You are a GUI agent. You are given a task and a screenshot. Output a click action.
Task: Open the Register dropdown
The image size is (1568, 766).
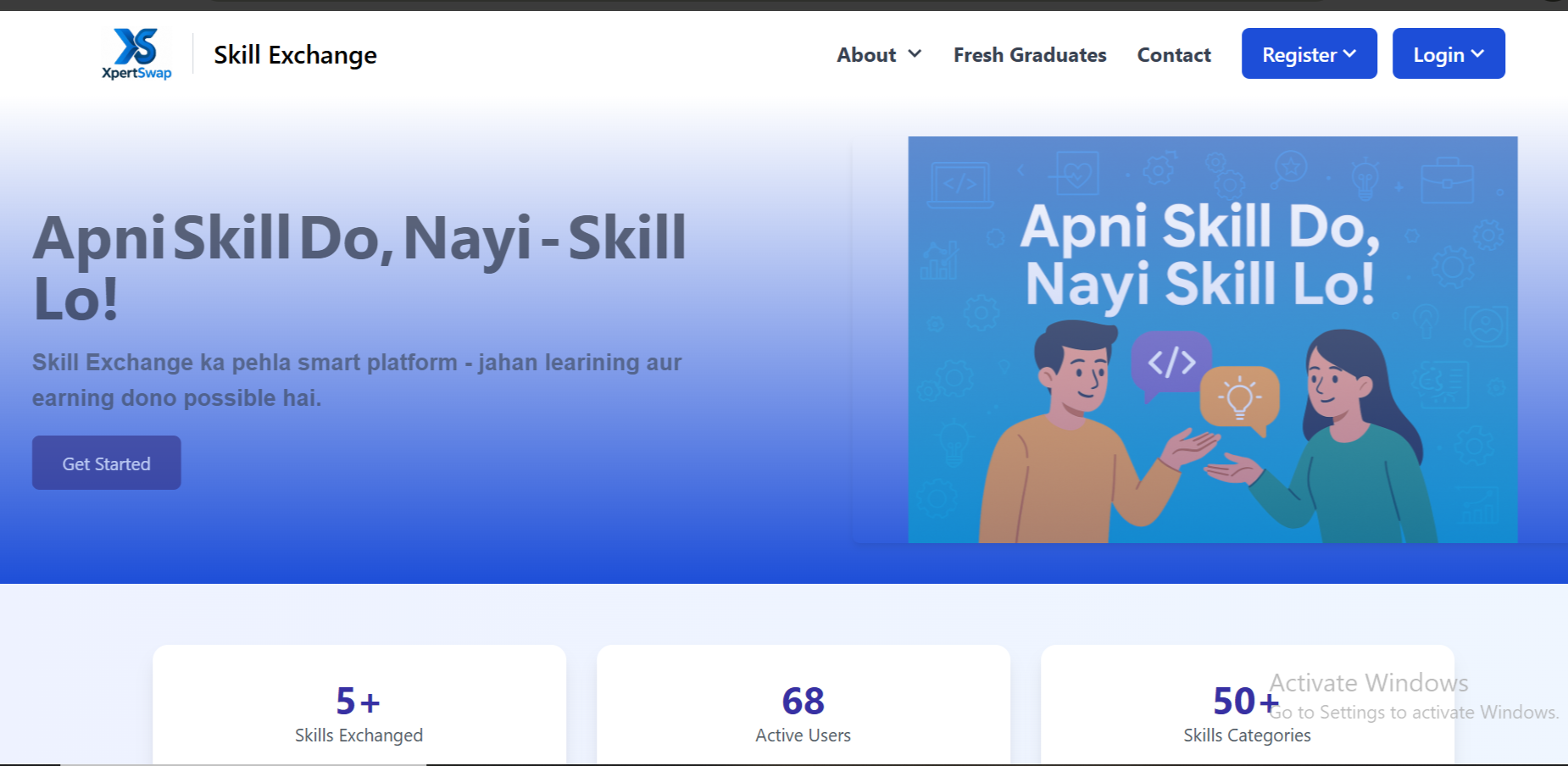[1309, 54]
